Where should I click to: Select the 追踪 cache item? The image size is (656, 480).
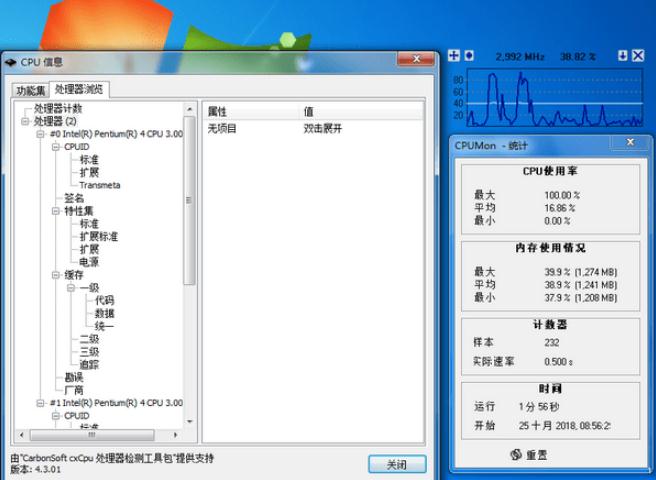(x=89, y=364)
